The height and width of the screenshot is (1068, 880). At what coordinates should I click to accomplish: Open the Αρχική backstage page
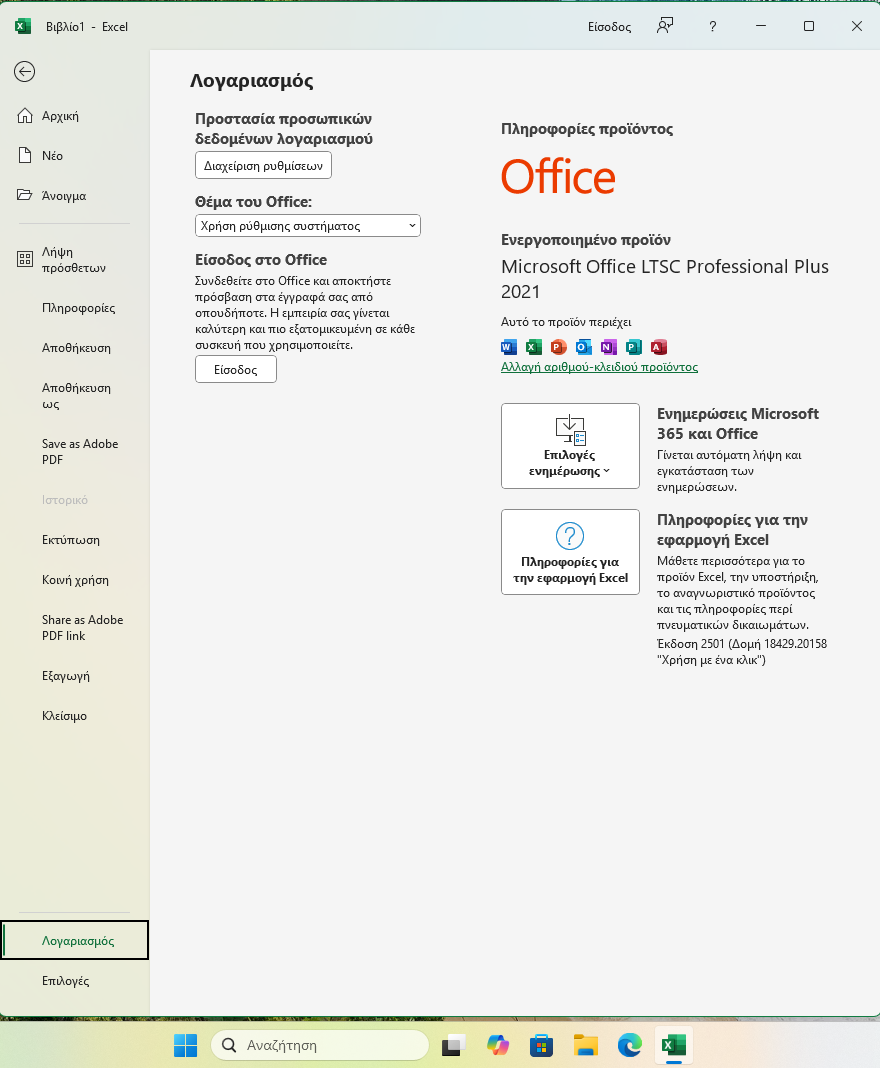[x=74, y=116]
